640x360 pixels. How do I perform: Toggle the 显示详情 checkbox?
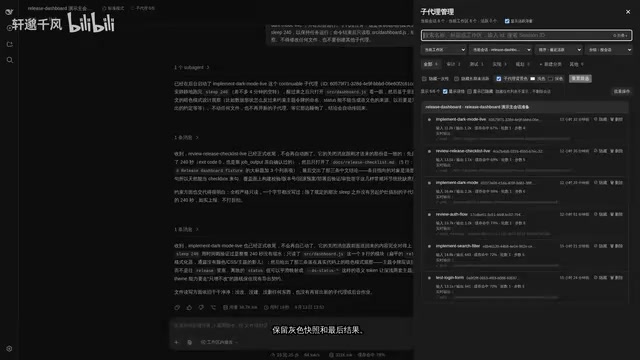click(x=445, y=91)
